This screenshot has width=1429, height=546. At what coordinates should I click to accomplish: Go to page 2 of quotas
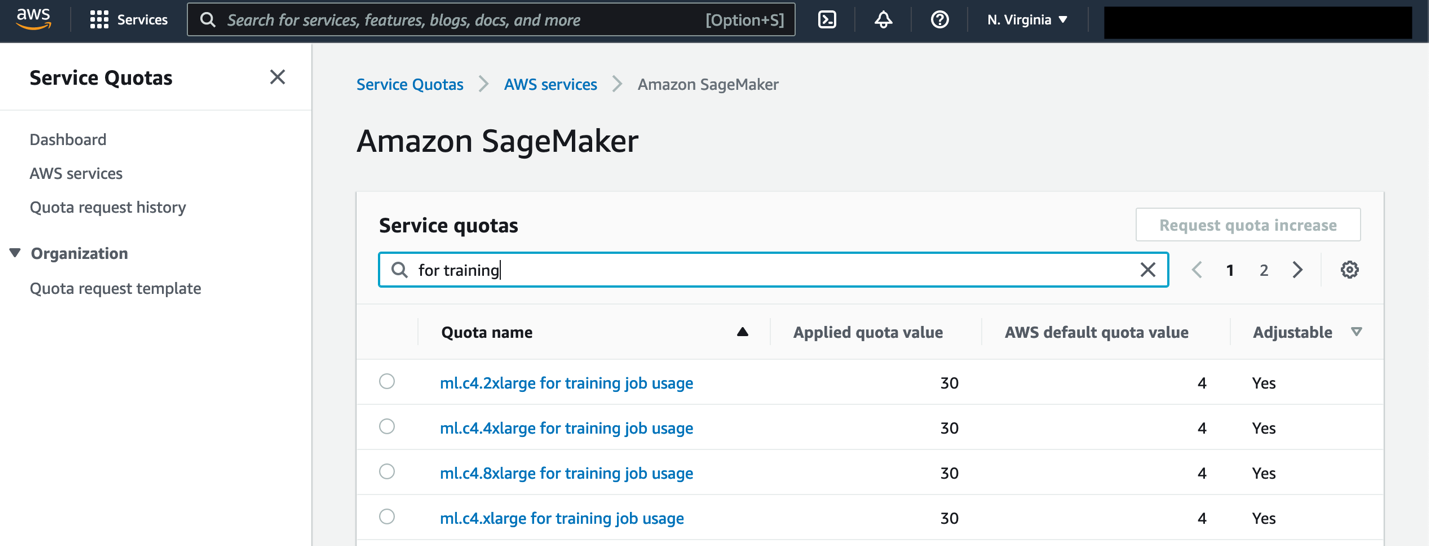point(1264,270)
